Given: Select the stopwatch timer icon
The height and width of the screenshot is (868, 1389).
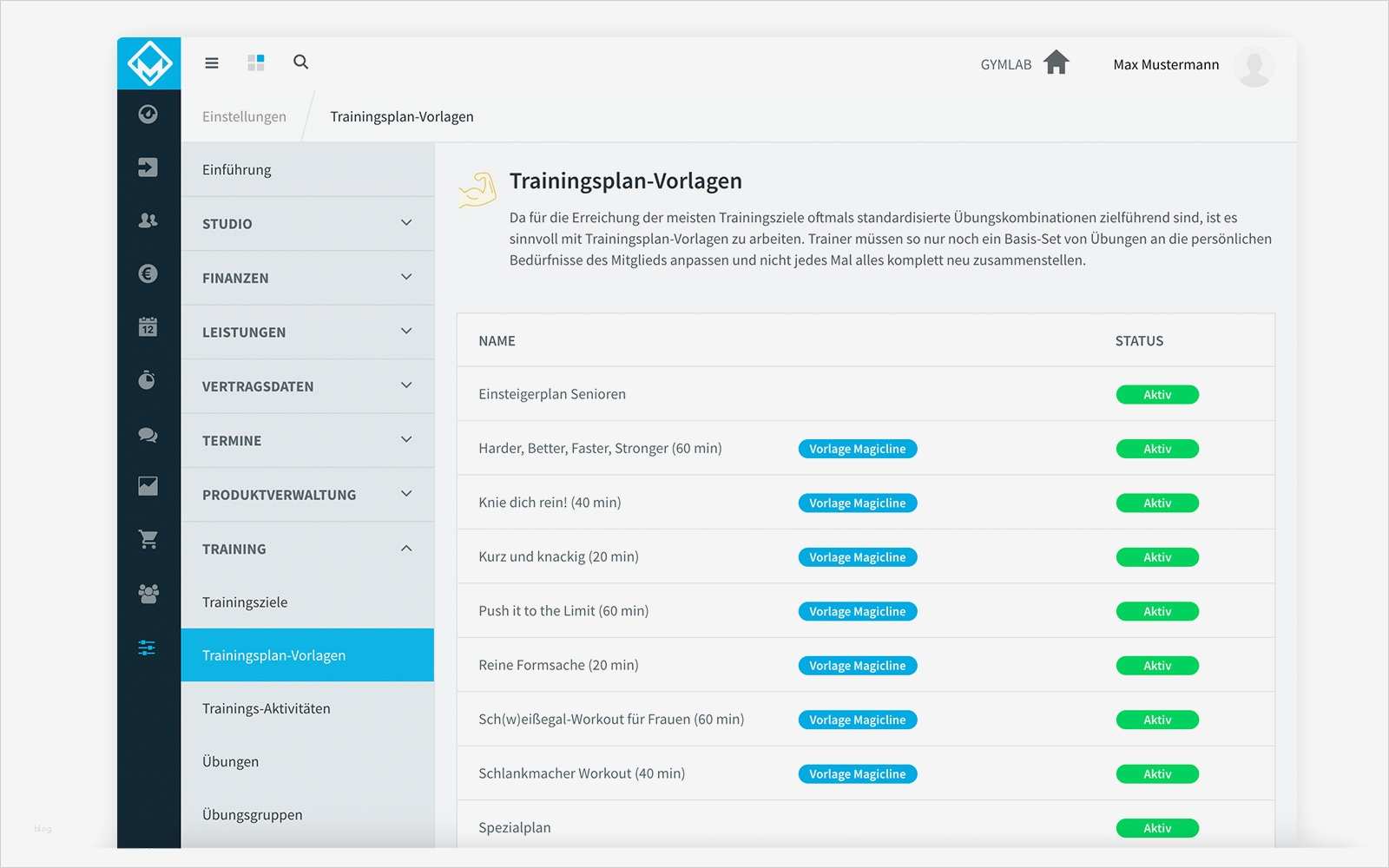Looking at the screenshot, I should tap(148, 379).
